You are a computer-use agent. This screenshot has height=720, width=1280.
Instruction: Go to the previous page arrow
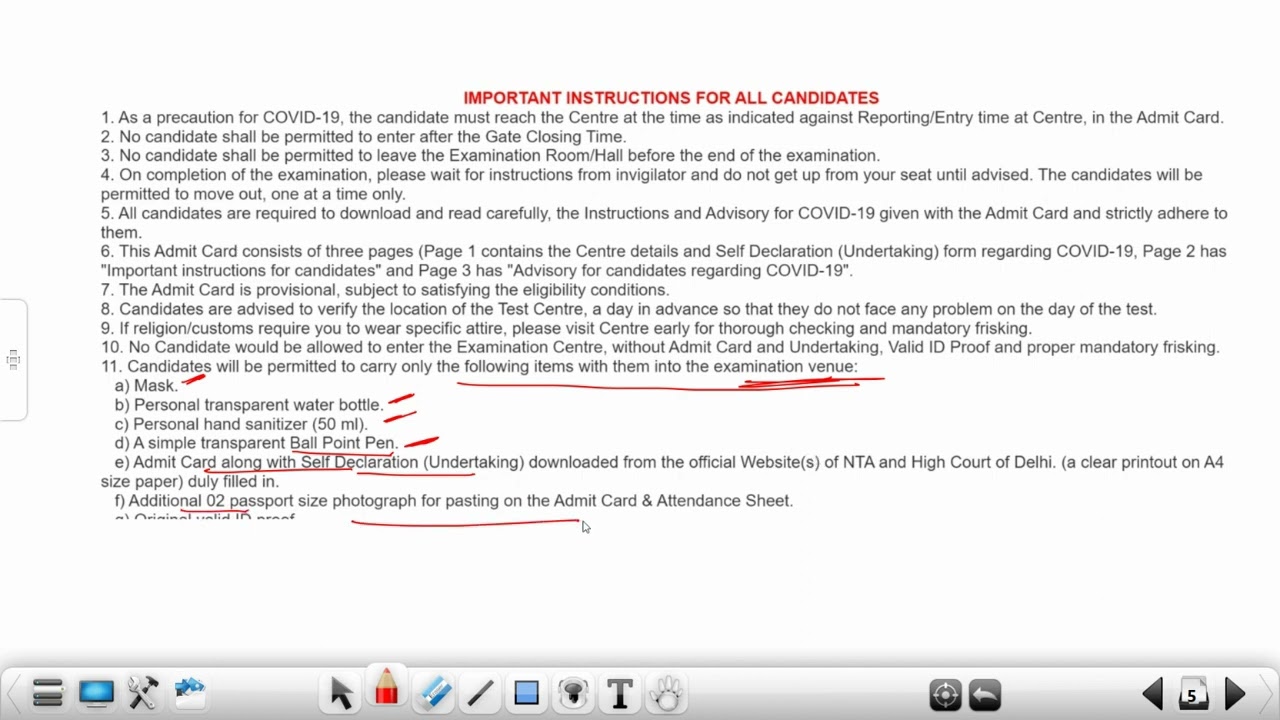pyautogui.click(x=1153, y=694)
